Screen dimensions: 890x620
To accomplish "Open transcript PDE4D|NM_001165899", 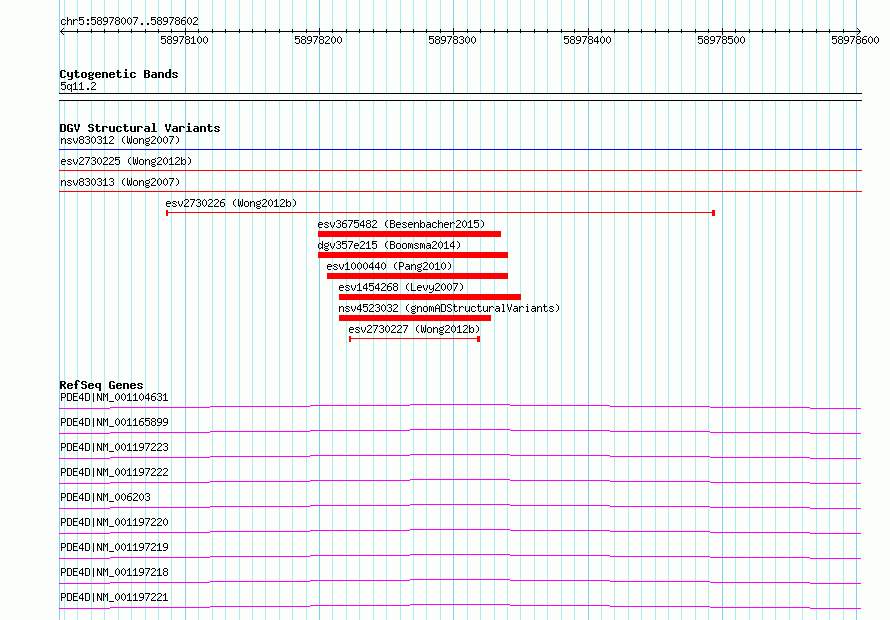I will (114, 422).
